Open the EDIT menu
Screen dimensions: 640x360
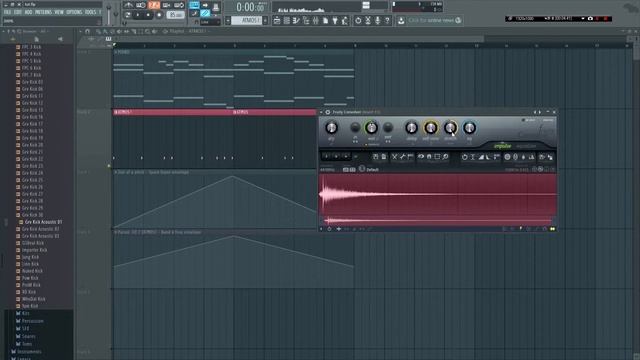(x=18, y=12)
